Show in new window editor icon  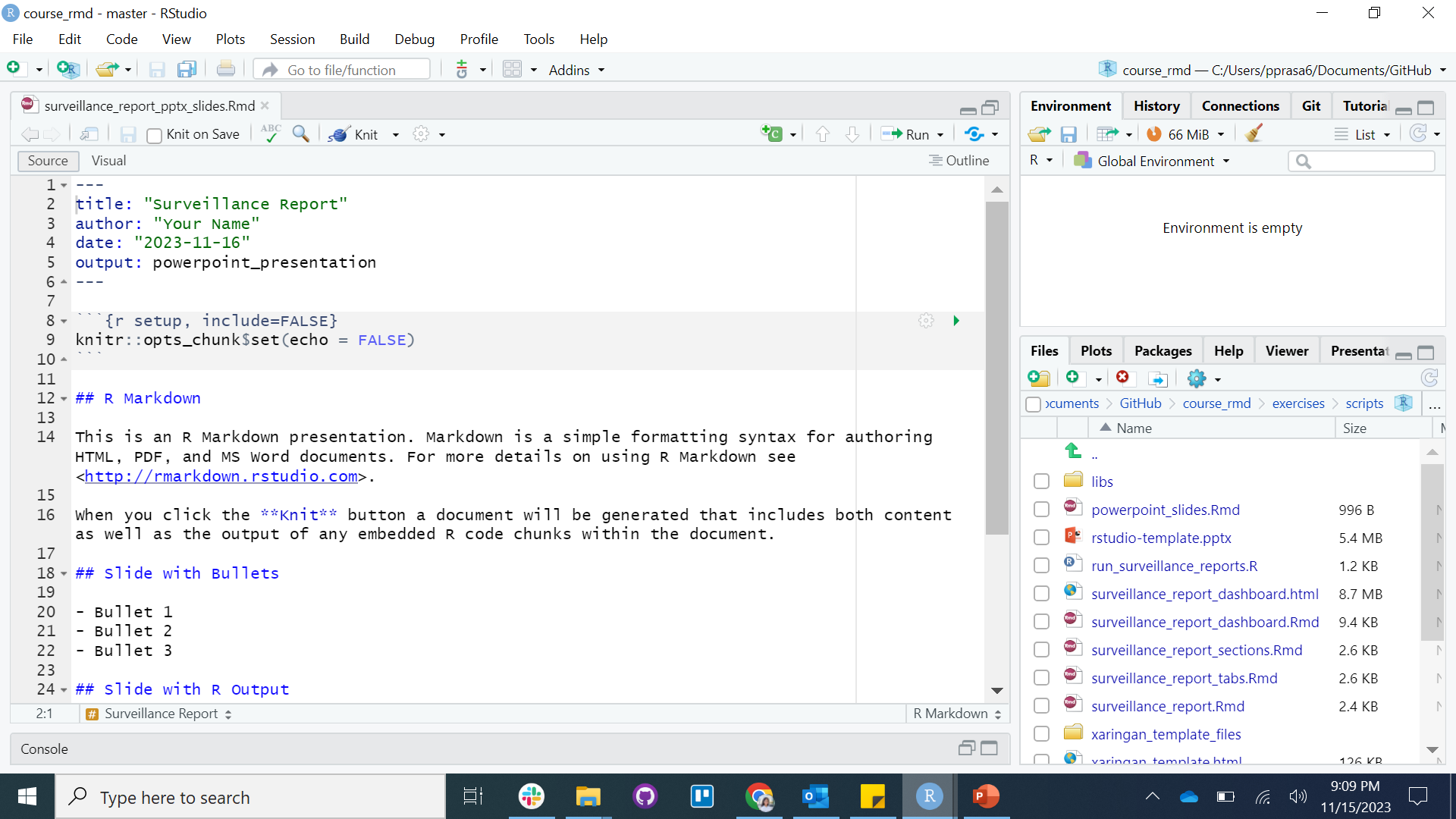coord(89,134)
